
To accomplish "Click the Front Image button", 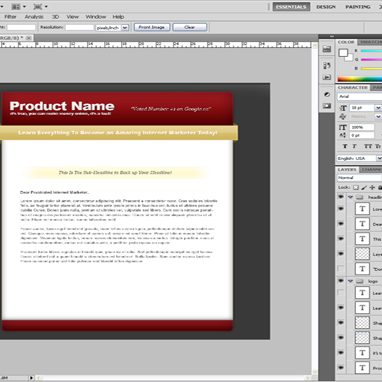I will (x=152, y=27).
